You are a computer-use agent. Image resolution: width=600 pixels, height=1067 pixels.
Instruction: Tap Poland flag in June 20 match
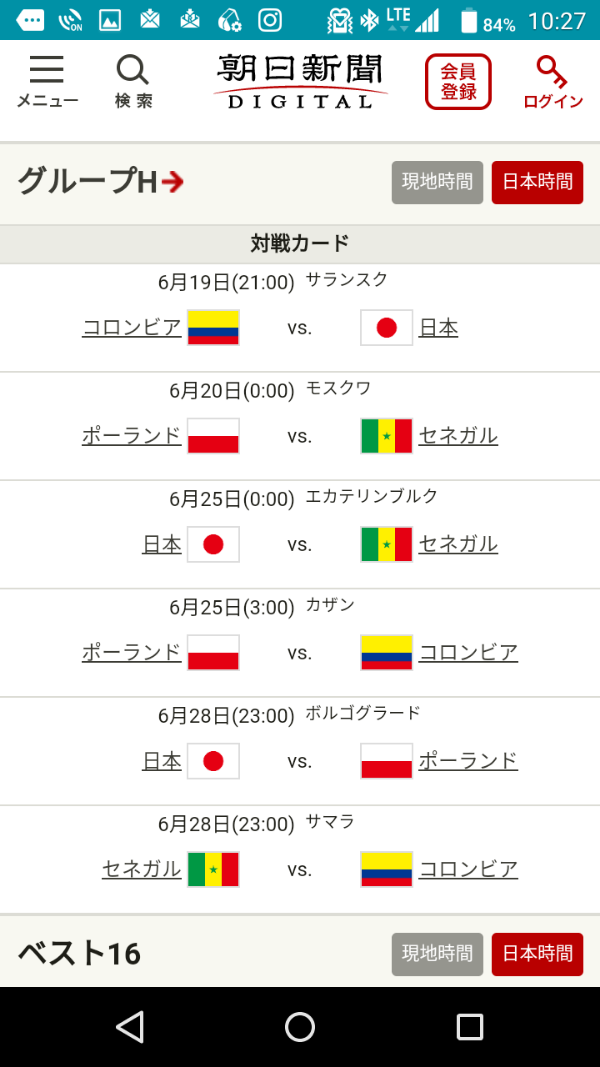click(213, 436)
